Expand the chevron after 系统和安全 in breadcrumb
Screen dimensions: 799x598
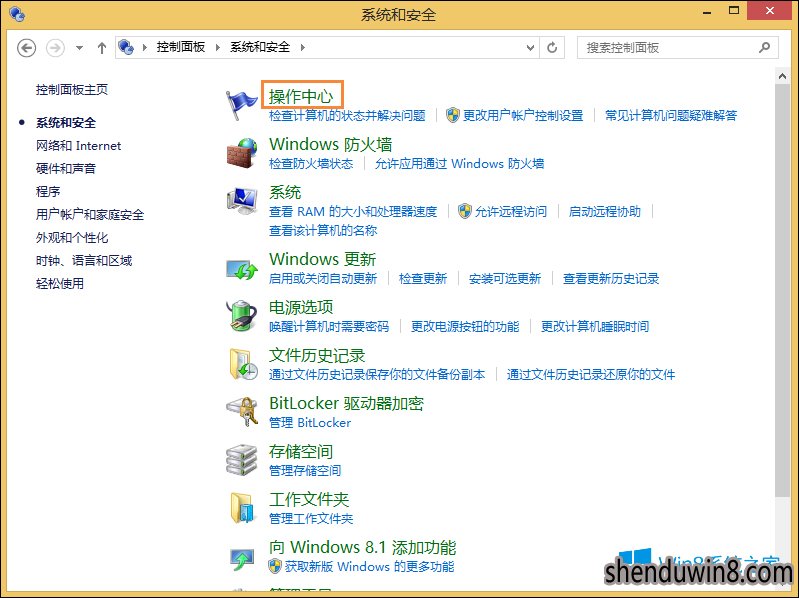tap(303, 47)
